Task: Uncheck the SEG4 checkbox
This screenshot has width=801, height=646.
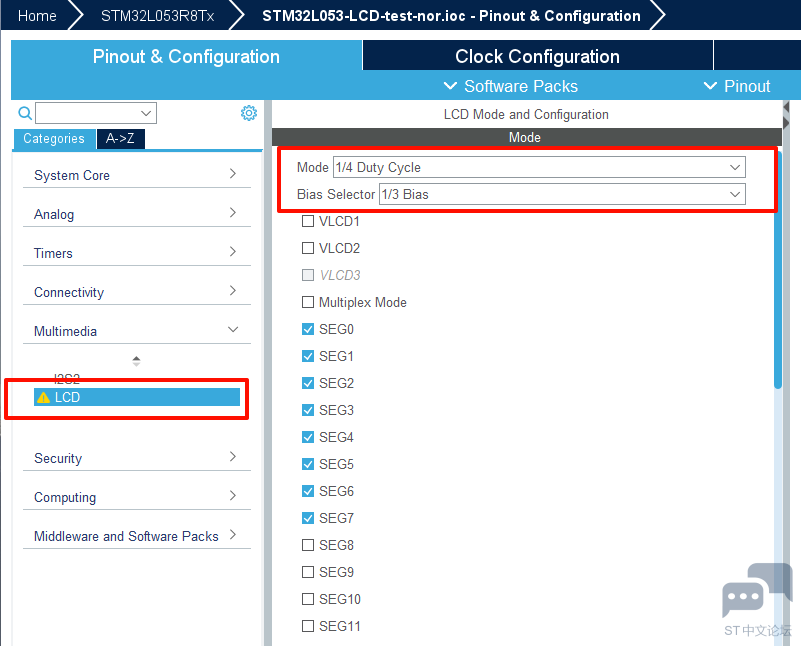Action: (x=308, y=437)
